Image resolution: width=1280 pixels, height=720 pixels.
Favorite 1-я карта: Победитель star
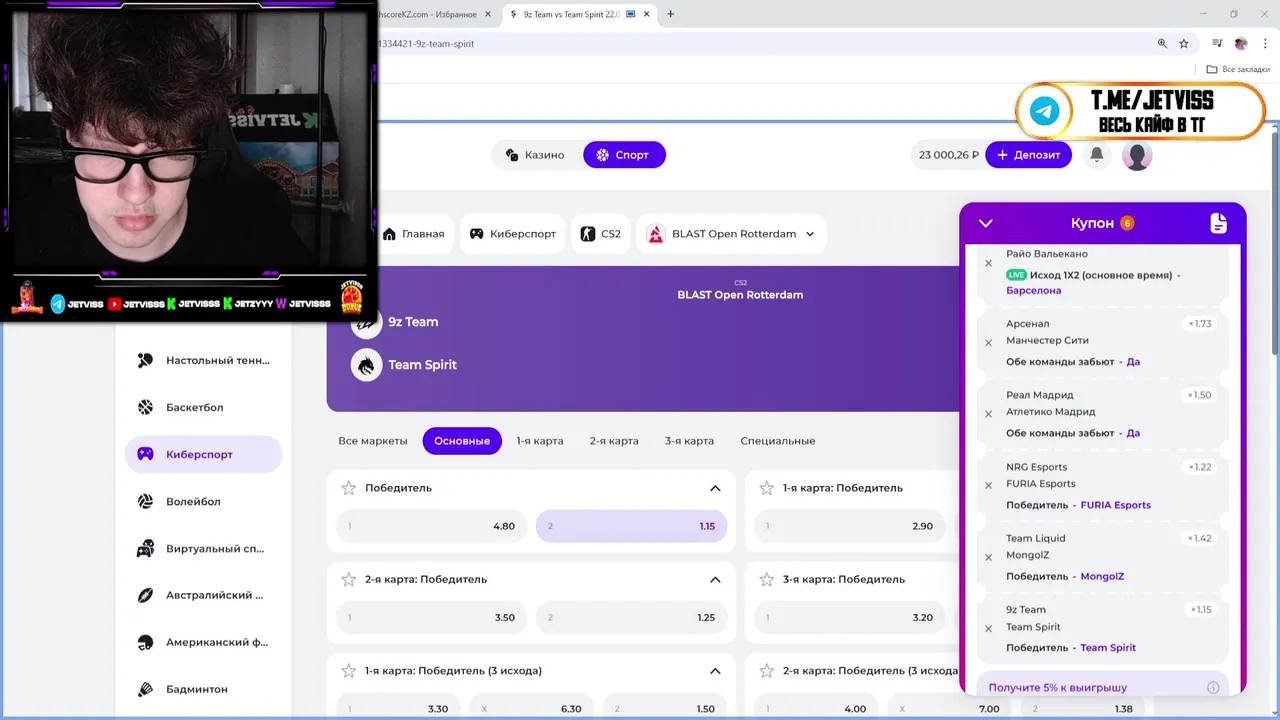[766, 488]
